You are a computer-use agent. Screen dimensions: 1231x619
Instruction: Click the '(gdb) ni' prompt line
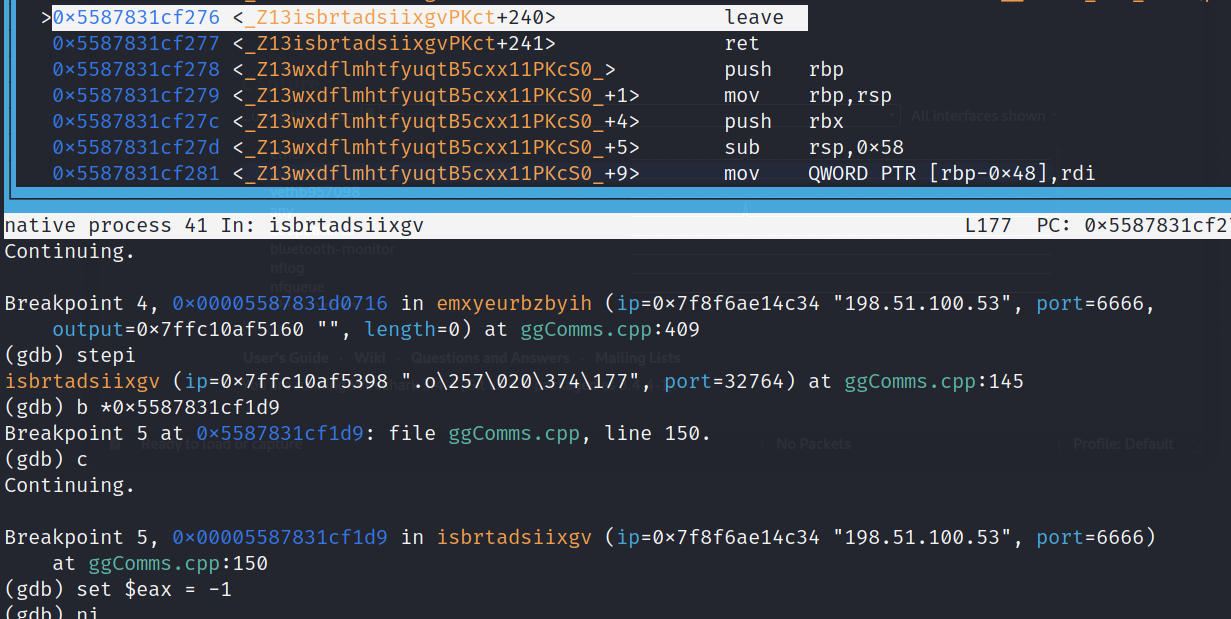tap(52, 612)
